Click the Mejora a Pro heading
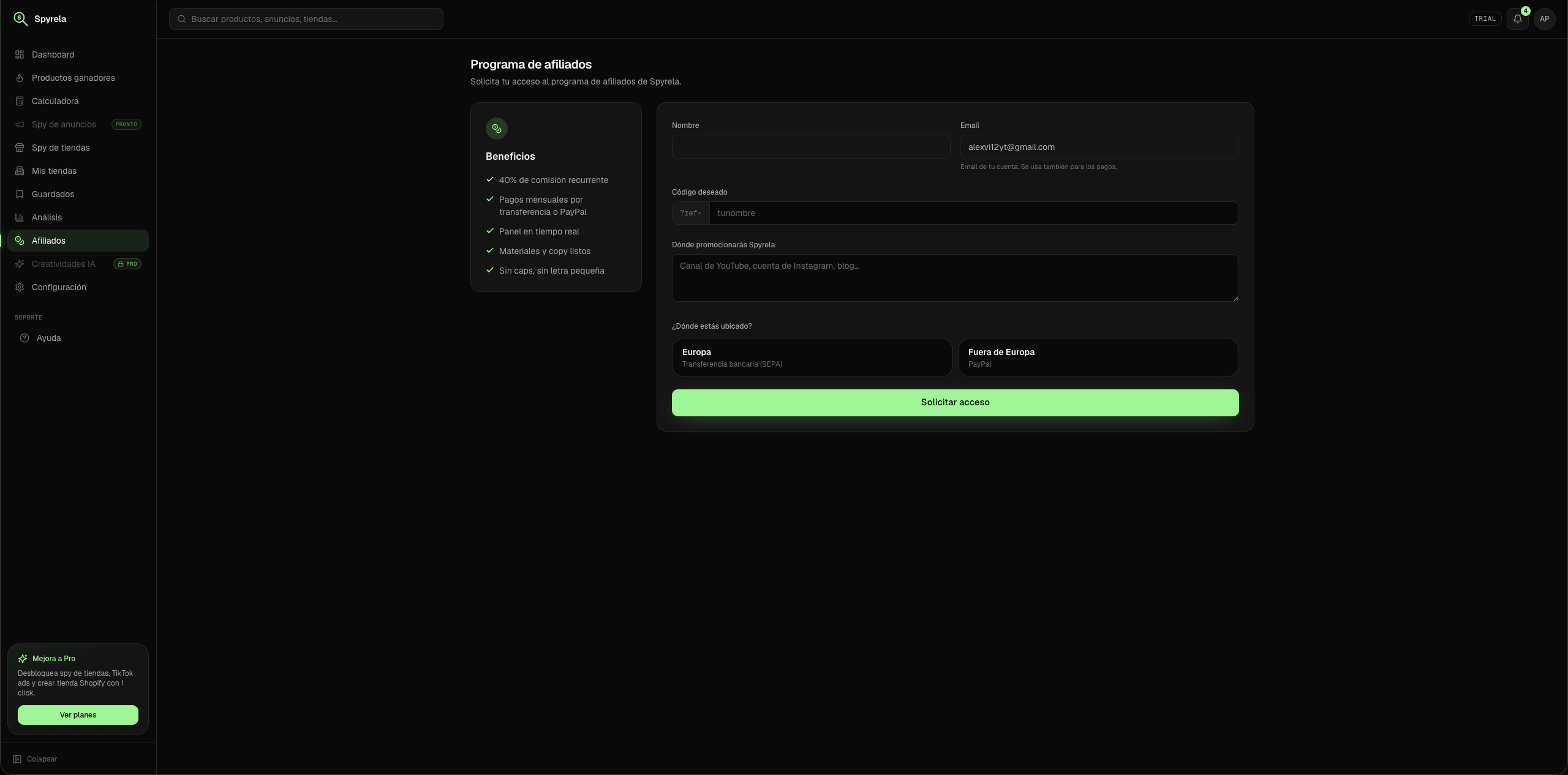This screenshot has height=775, width=1568. tap(54, 659)
